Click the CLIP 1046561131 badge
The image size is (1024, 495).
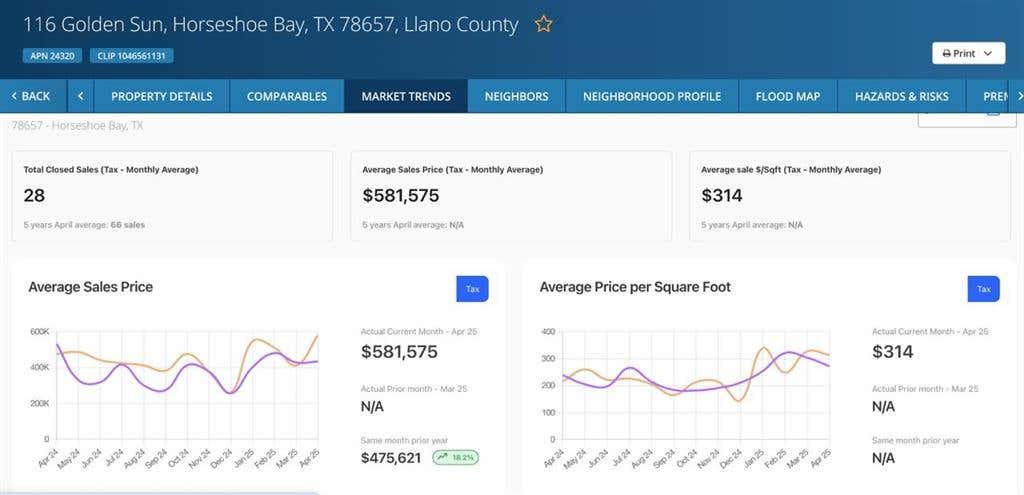(x=131, y=56)
